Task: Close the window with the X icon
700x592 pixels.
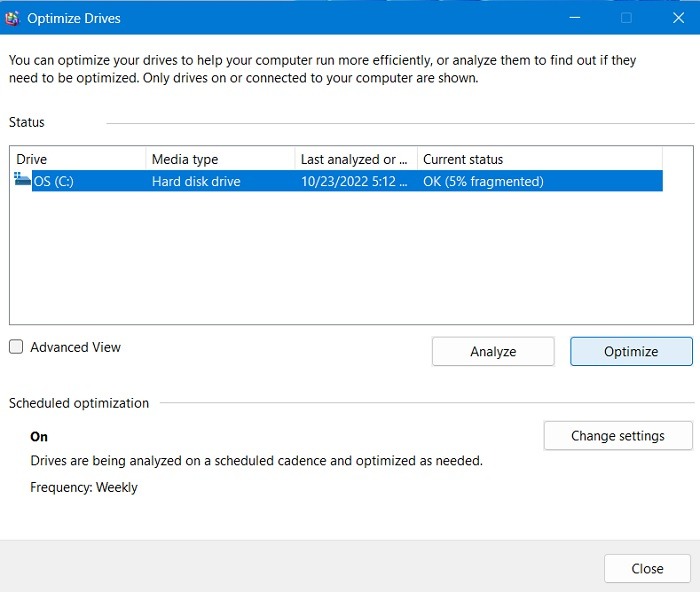Action: click(678, 18)
